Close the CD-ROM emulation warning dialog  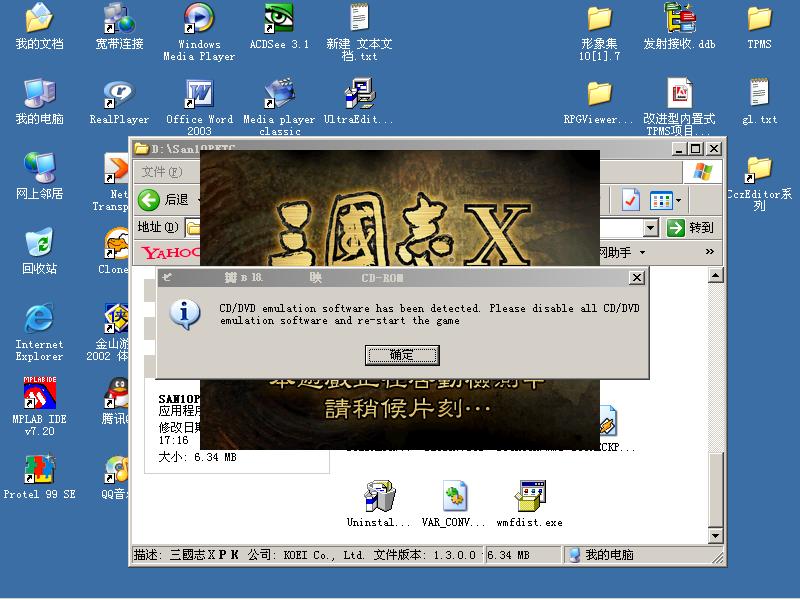click(636, 278)
